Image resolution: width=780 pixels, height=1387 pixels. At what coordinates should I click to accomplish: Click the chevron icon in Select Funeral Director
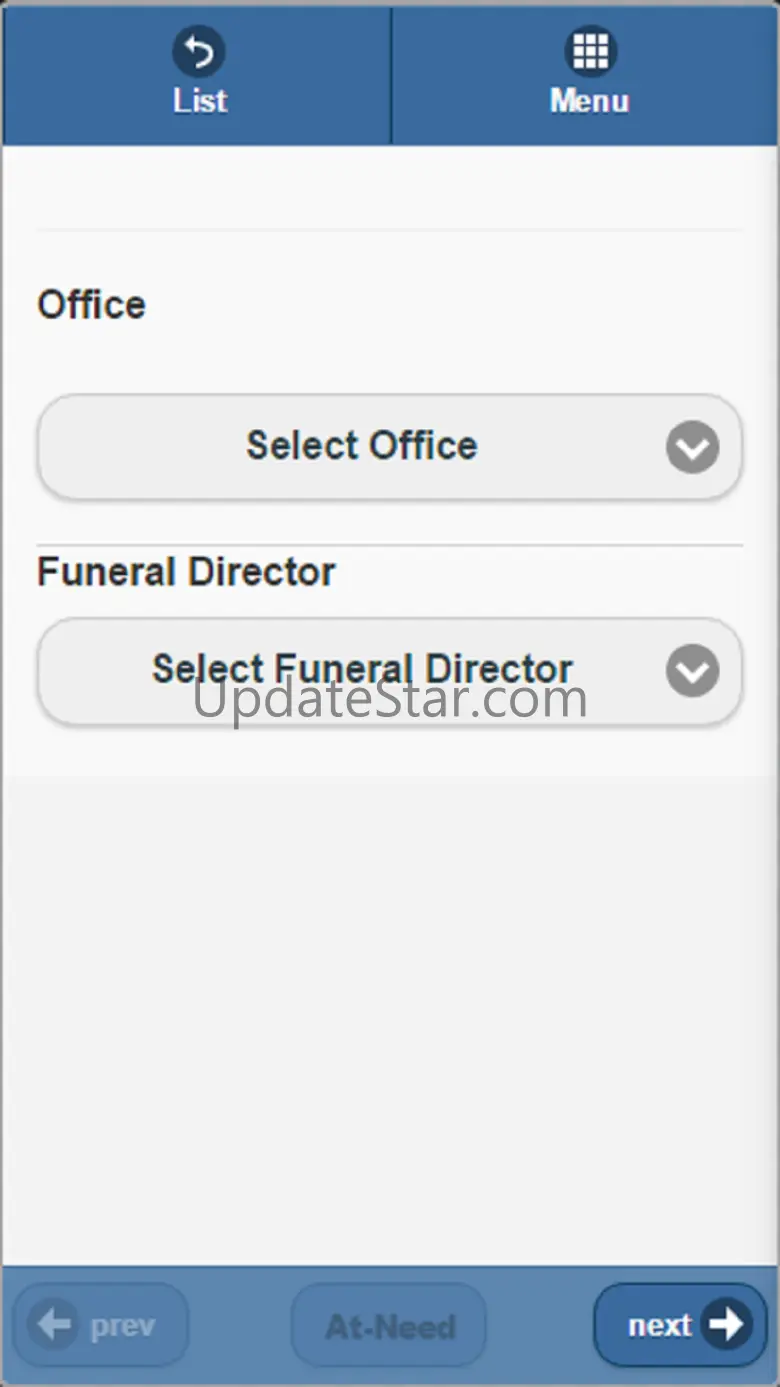(693, 671)
